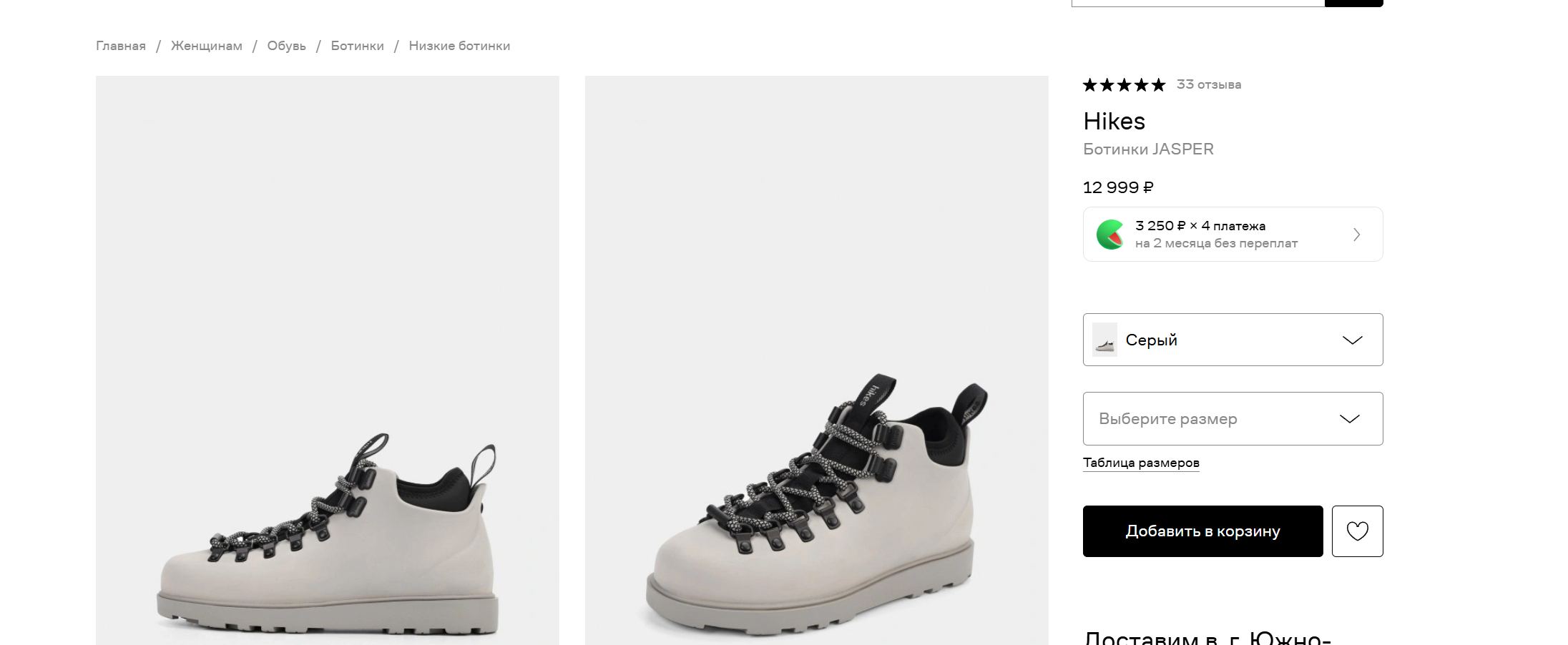Expand the Серый color dropdown chevron
The image size is (1568, 645).
(1352, 340)
